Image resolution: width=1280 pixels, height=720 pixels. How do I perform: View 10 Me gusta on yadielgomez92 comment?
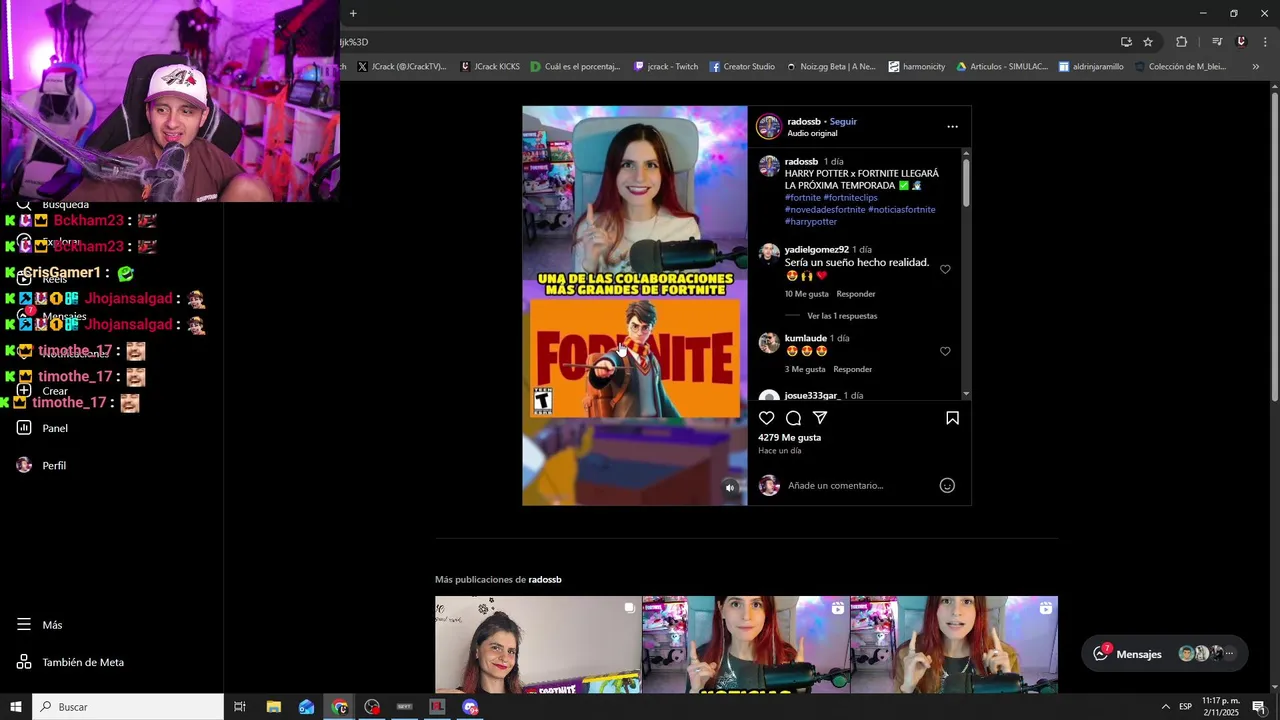tap(807, 294)
